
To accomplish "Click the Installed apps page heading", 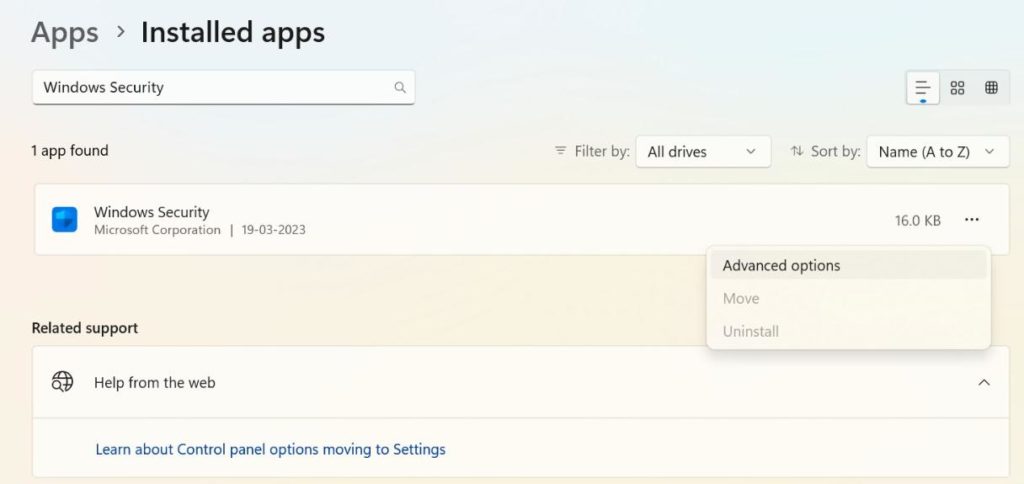I will tap(232, 32).
